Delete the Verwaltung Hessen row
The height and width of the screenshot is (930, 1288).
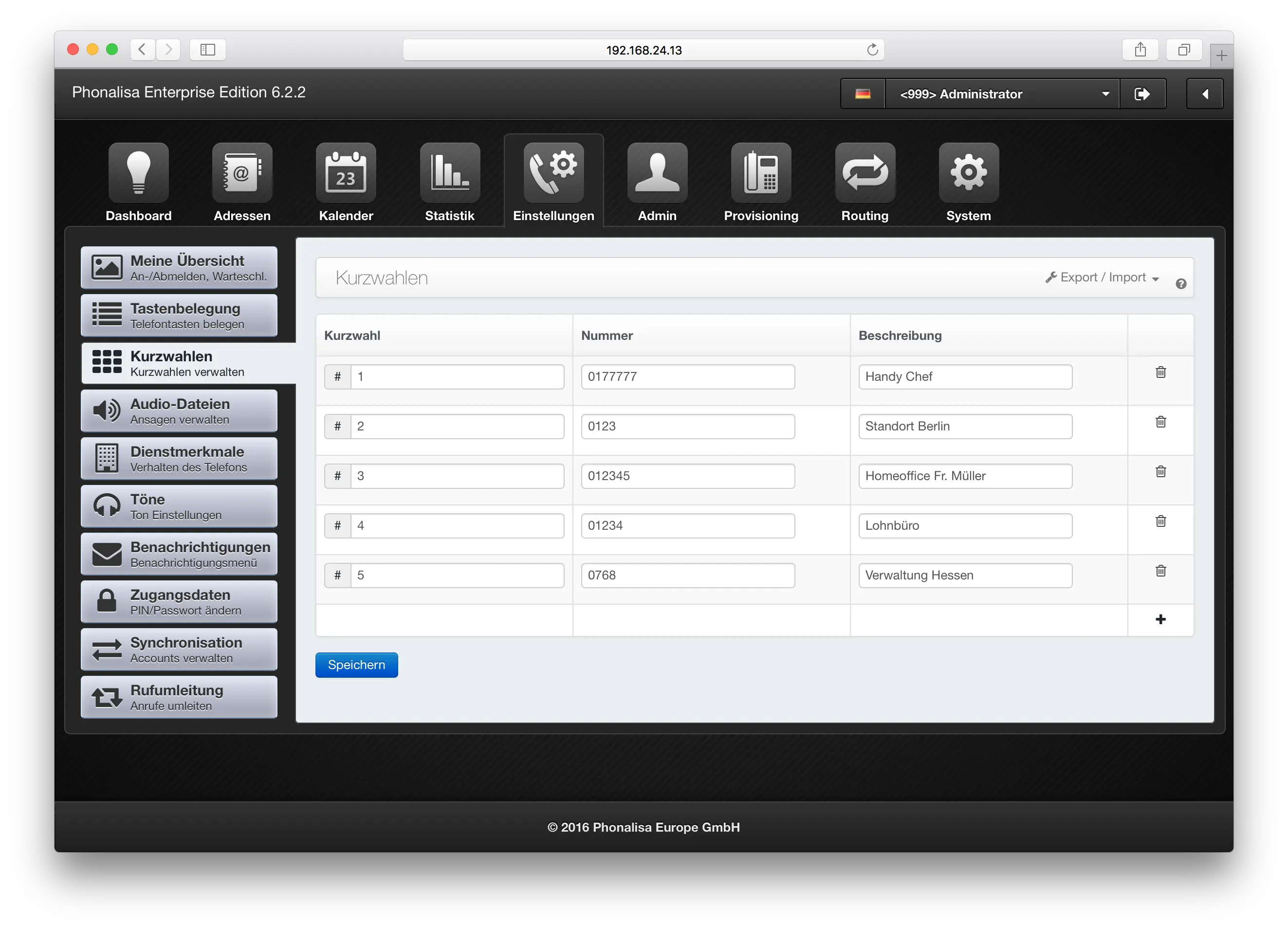click(1161, 570)
